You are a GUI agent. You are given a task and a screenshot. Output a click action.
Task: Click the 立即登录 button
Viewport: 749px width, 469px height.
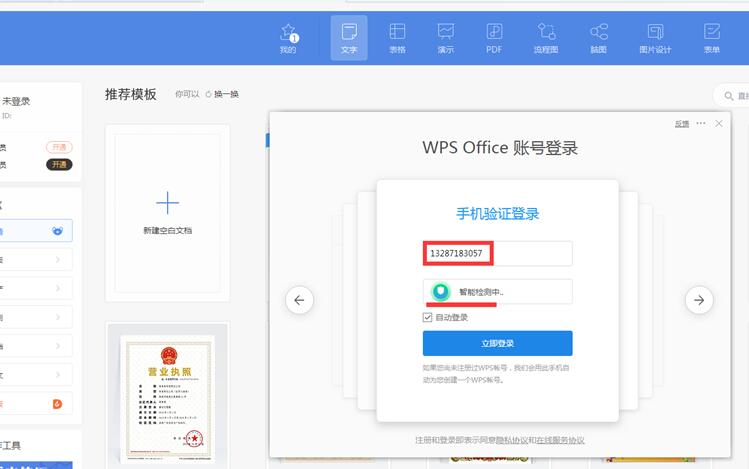[x=497, y=343]
